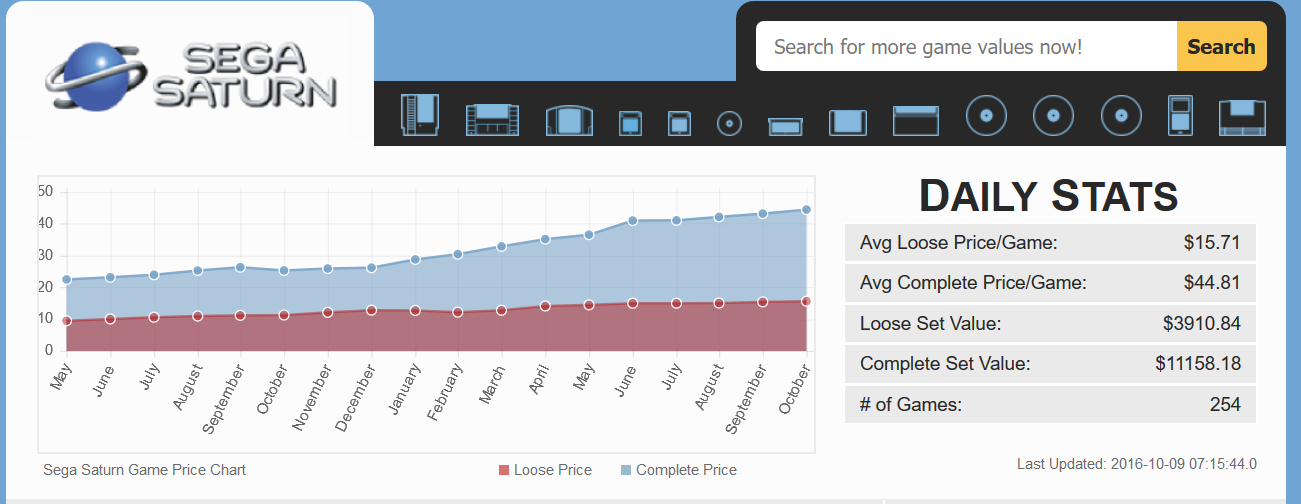Click the short flat cartridge right of the small disc

tap(785, 125)
